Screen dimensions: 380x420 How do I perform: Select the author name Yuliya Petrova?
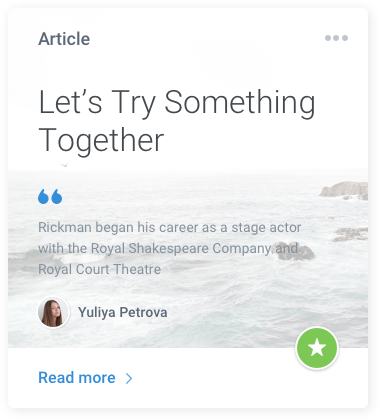(123, 313)
